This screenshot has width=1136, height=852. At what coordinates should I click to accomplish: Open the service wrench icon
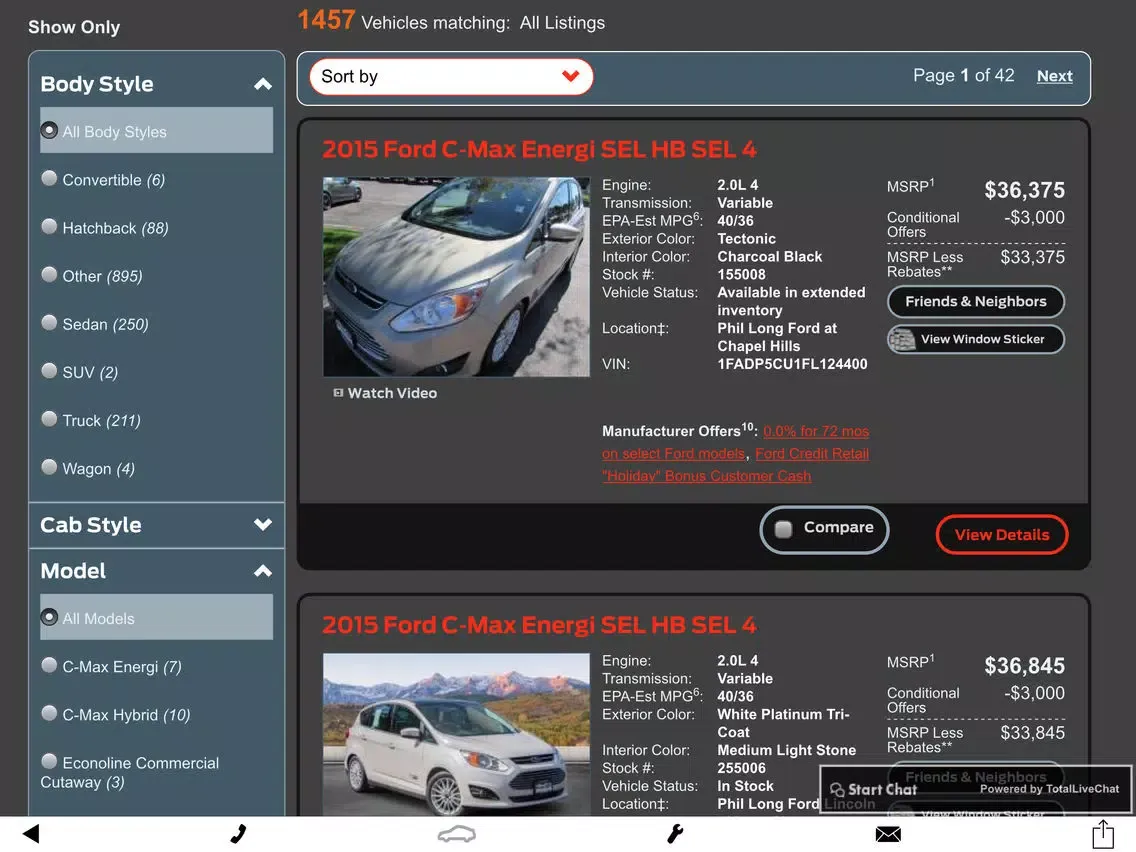674,834
